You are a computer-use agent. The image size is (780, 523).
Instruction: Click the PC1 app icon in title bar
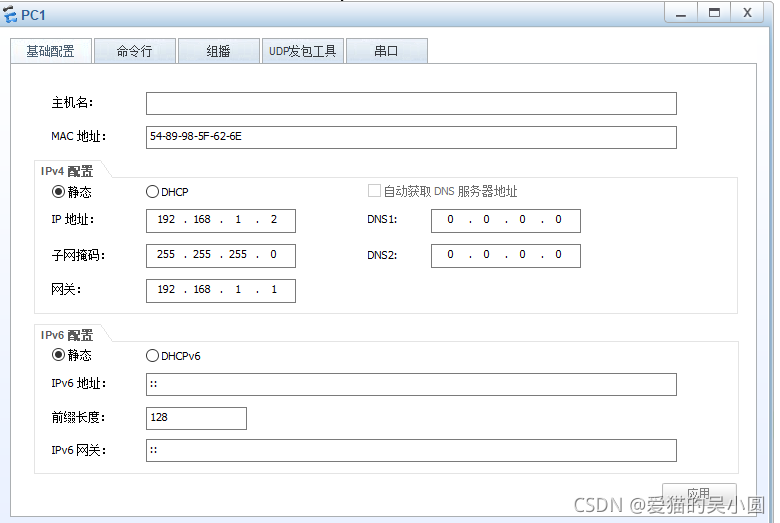[10, 14]
